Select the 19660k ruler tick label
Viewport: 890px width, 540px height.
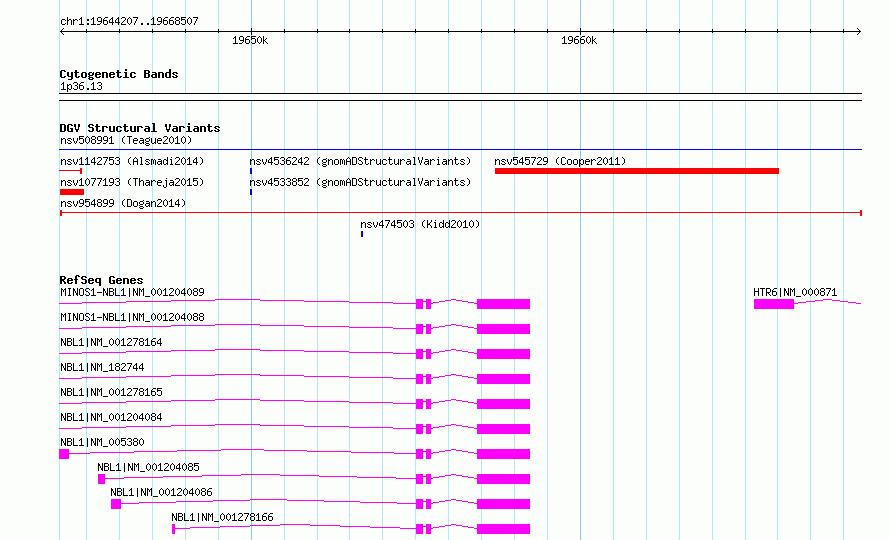(579, 40)
